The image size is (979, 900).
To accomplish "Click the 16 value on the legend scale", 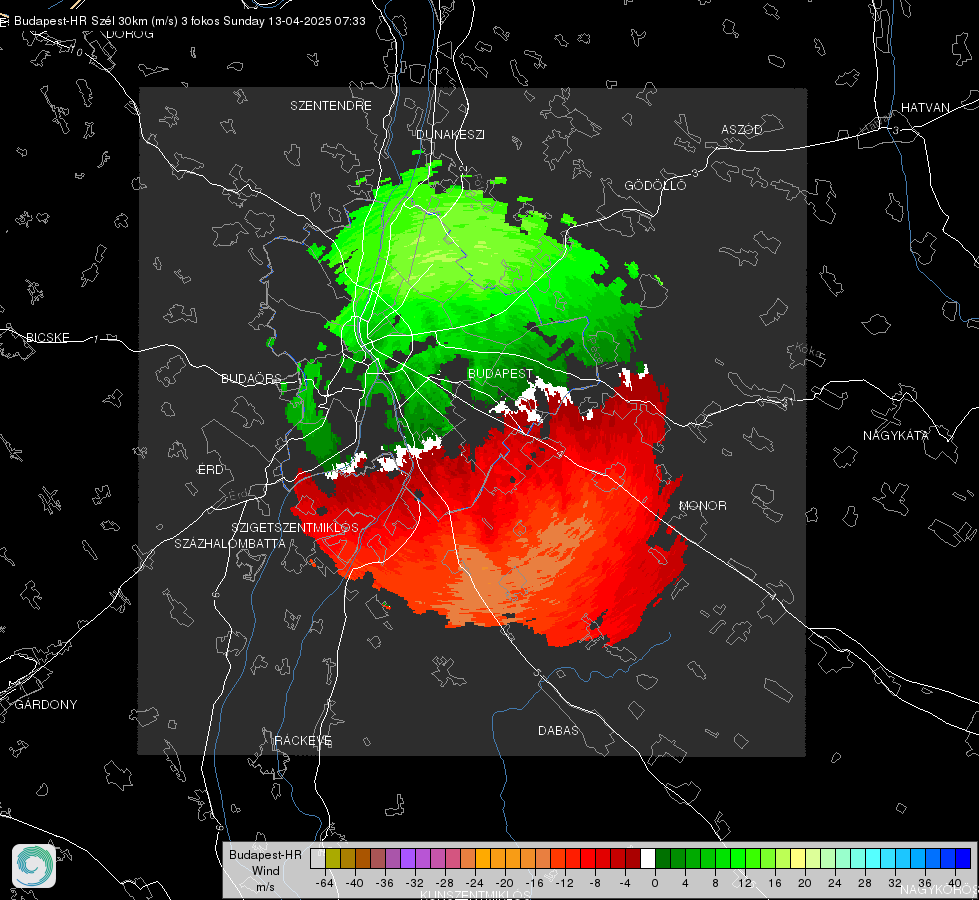I will click(x=775, y=883).
